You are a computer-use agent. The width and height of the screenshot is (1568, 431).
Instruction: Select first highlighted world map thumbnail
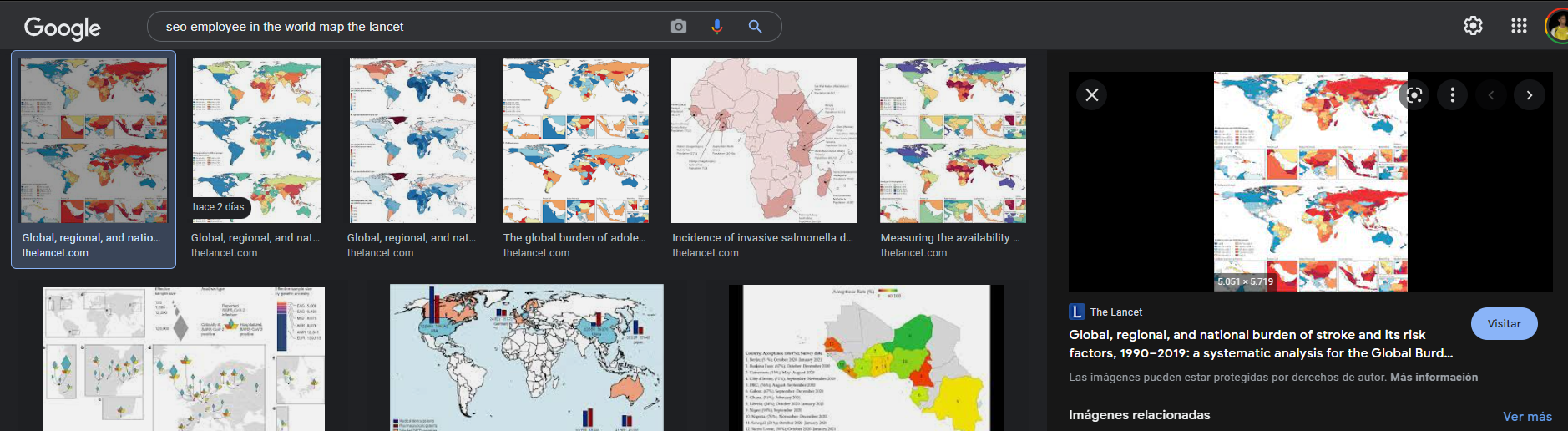94,140
